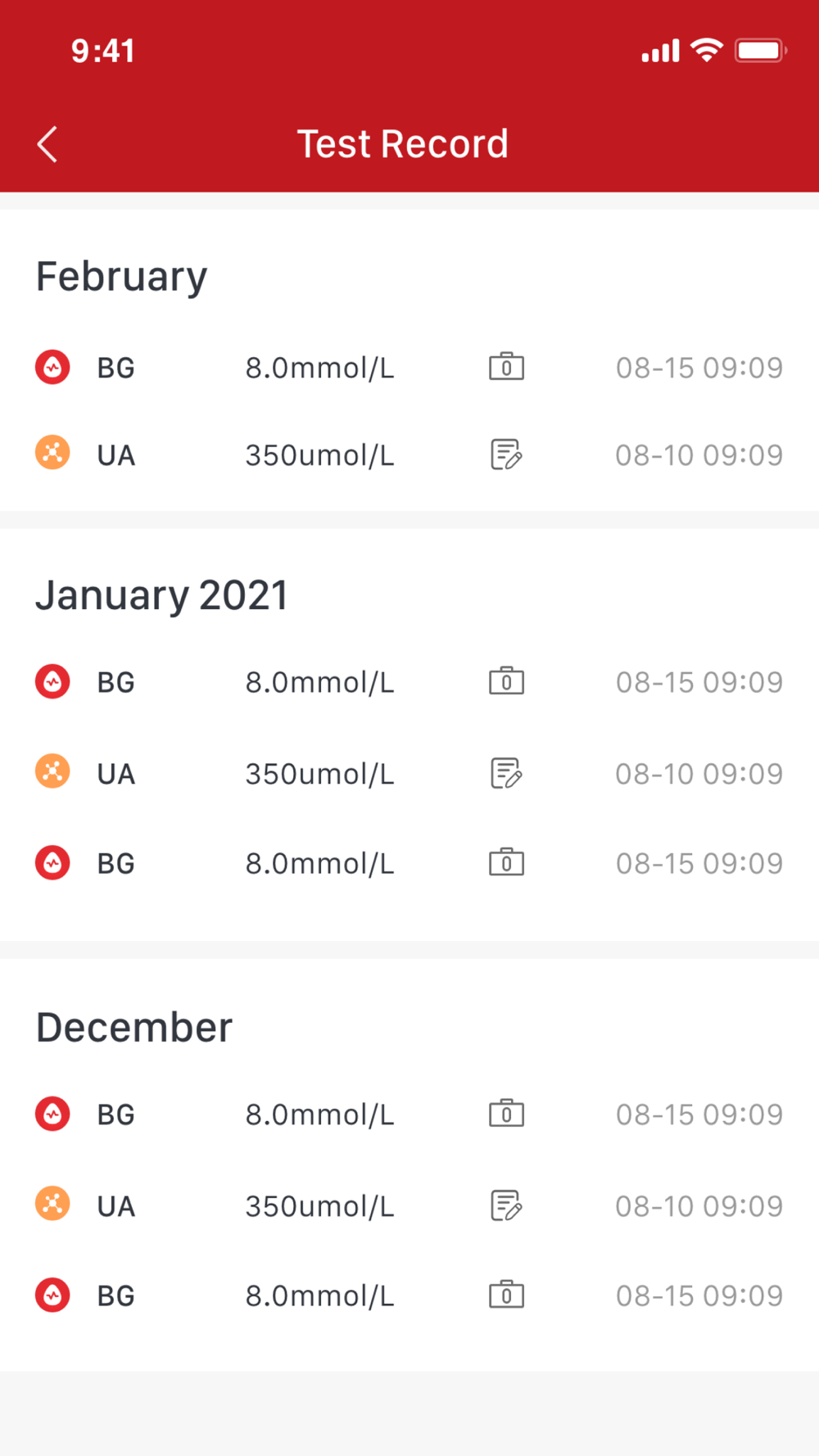Tap the back arrow in the header
This screenshot has height=1456, width=819.
pos(48,145)
